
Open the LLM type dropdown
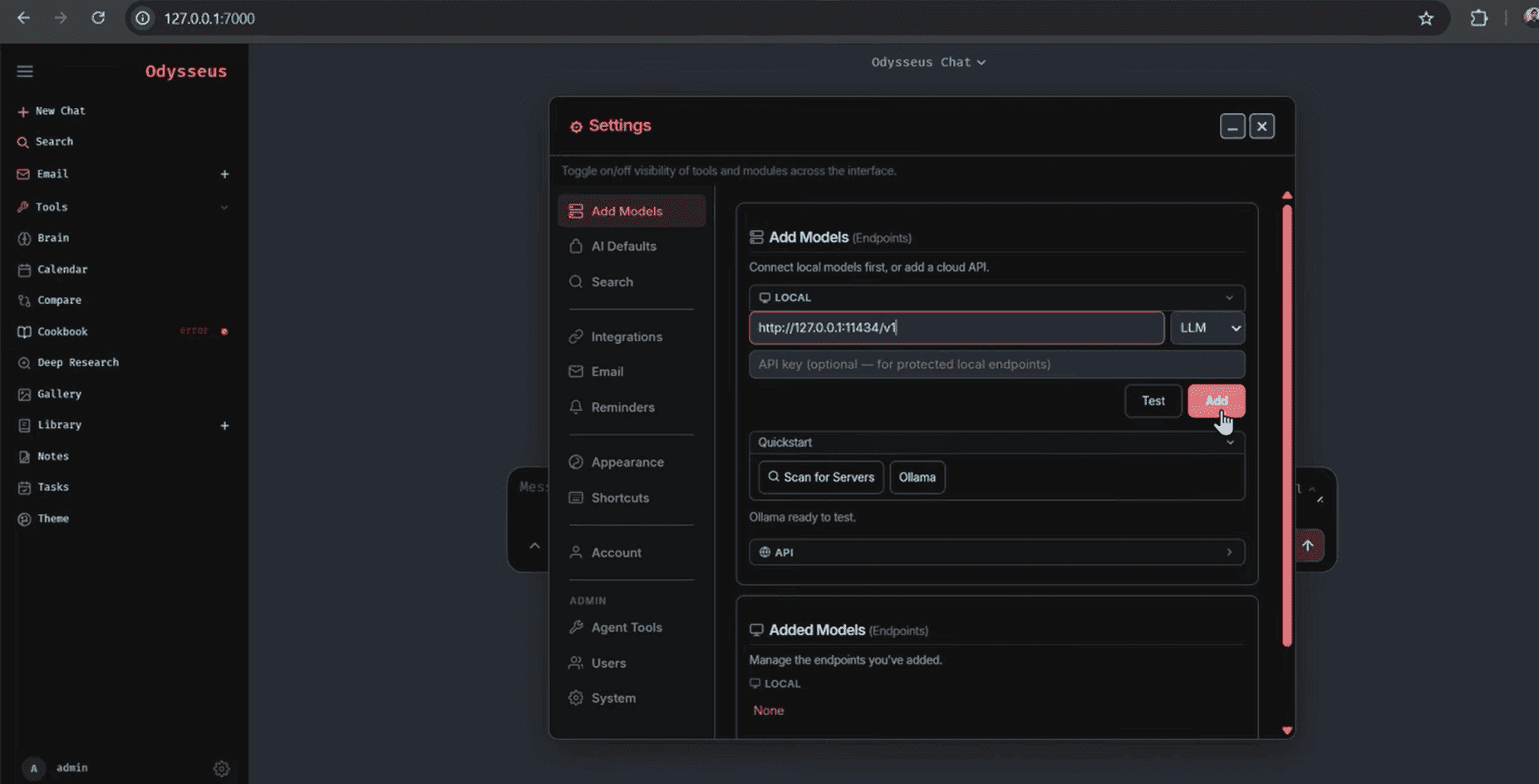(x=1207, y=328)
